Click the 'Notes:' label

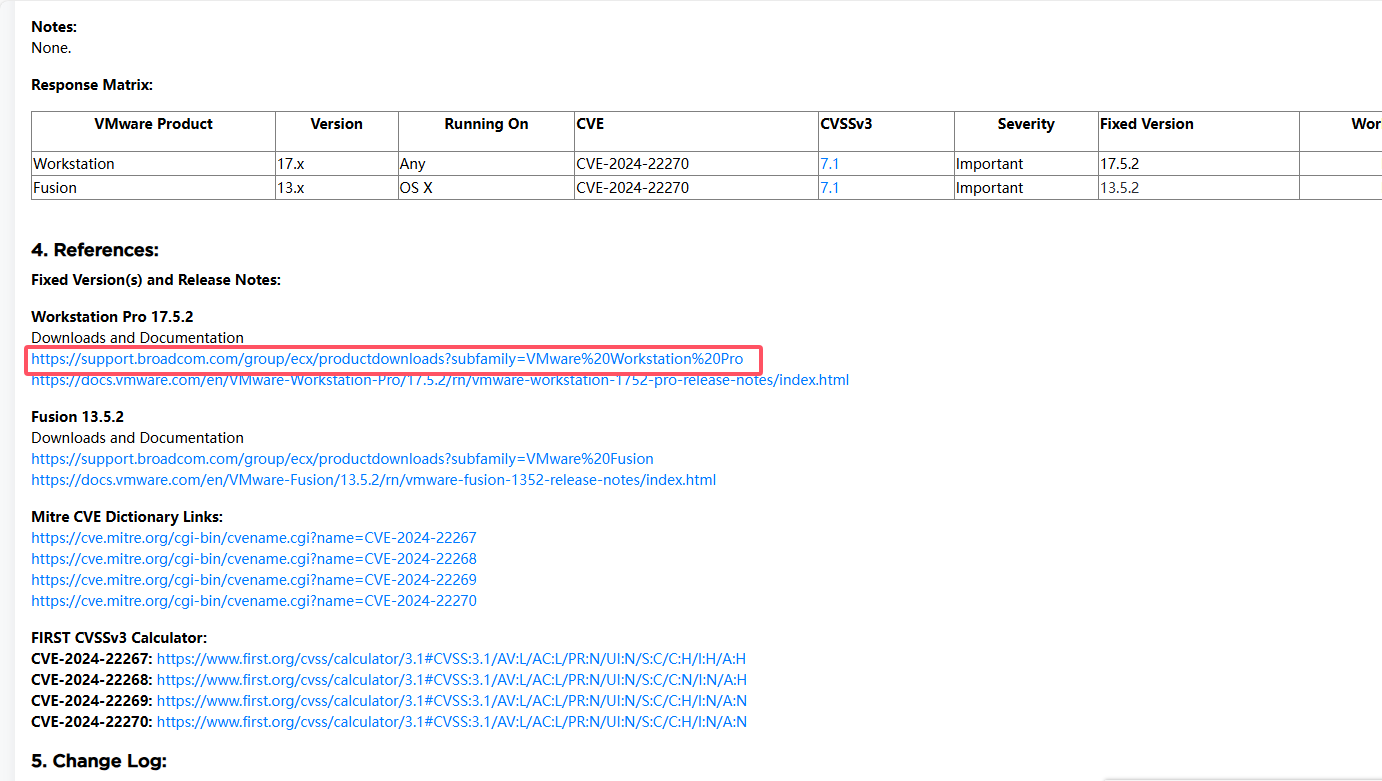(54, 27)
